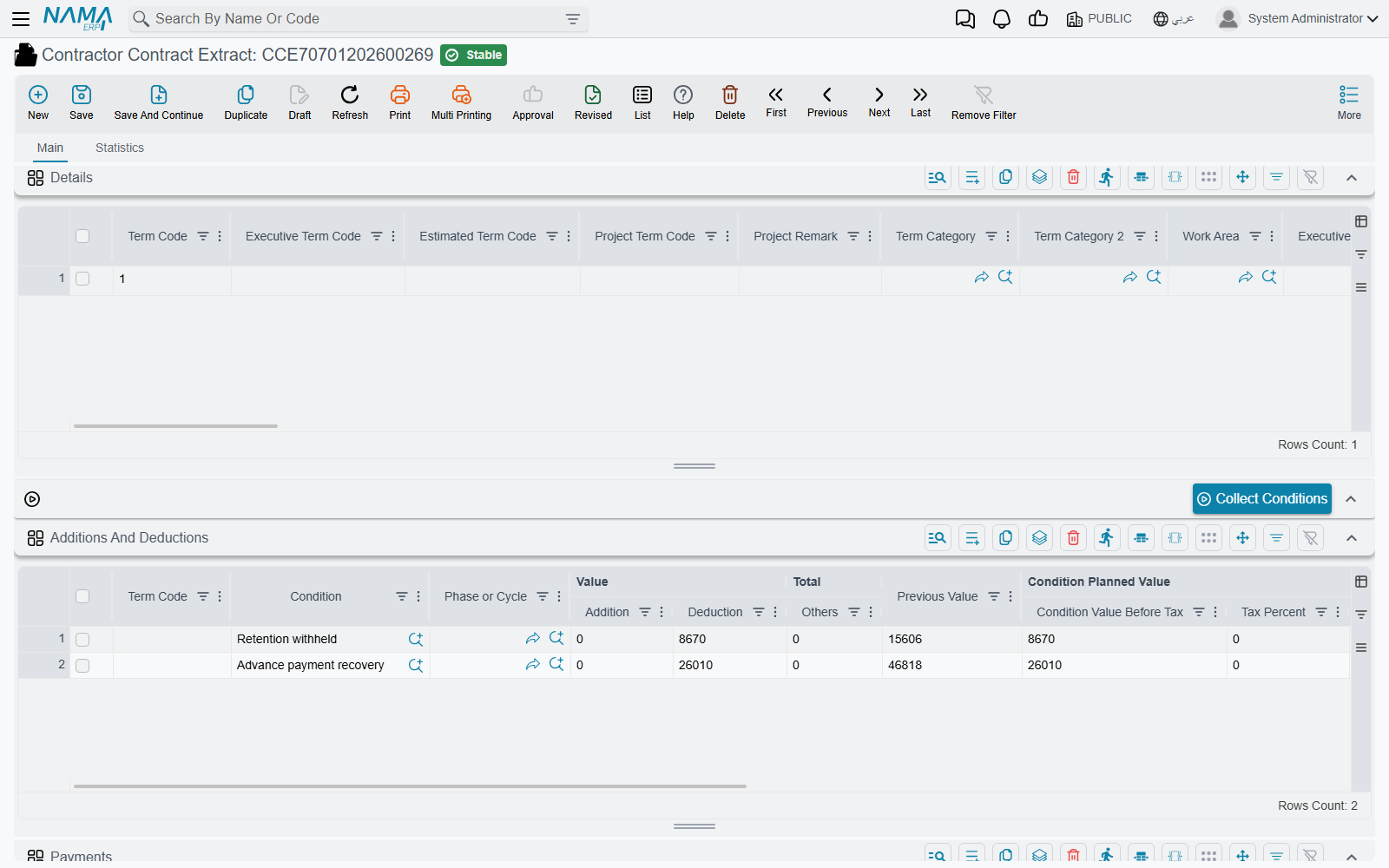
Task: Go to the First record
Action: [776, 102]
